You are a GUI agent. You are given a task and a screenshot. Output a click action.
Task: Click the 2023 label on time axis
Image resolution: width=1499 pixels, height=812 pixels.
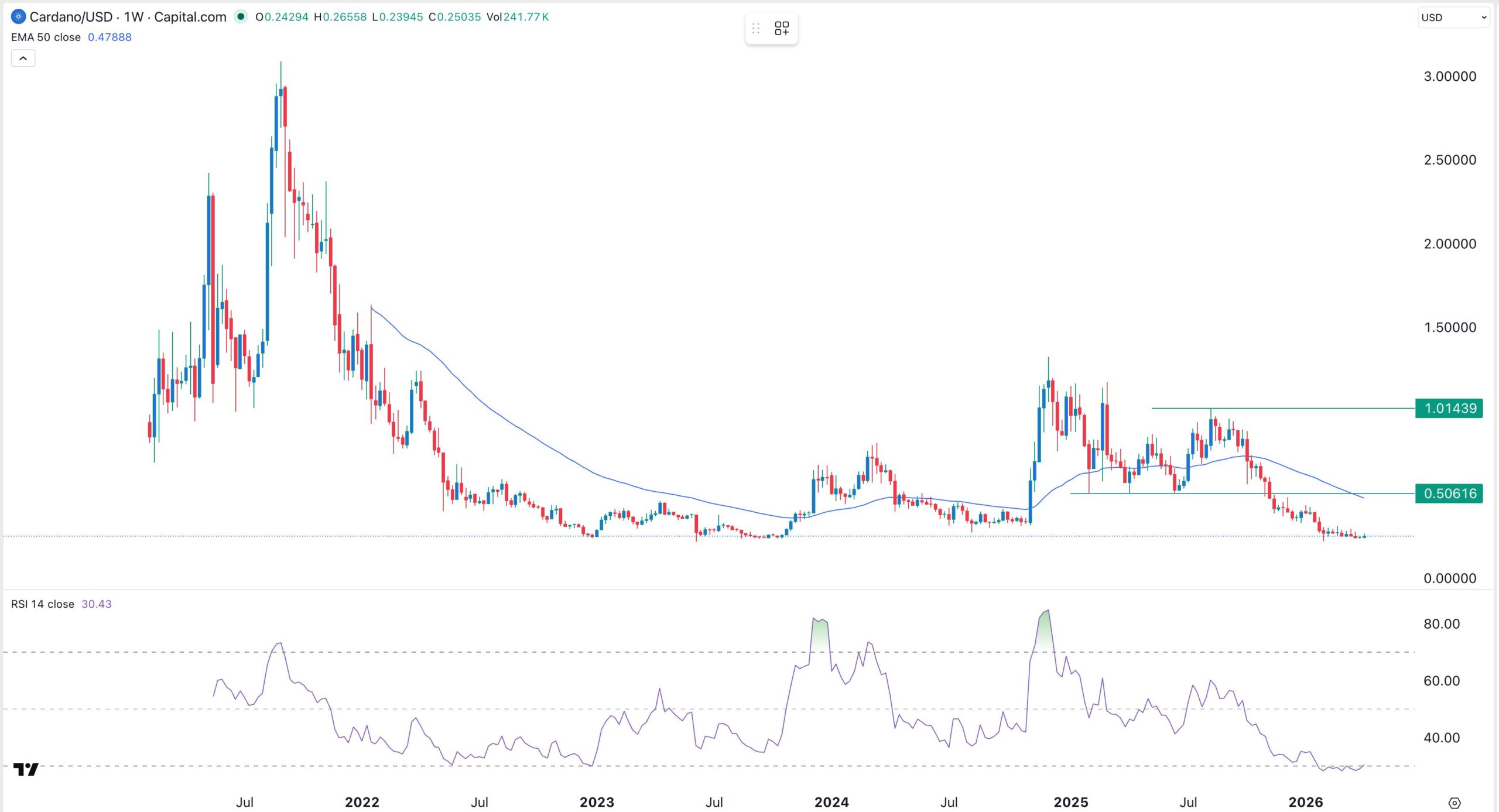pyautogui.click(x=597, y=802)
